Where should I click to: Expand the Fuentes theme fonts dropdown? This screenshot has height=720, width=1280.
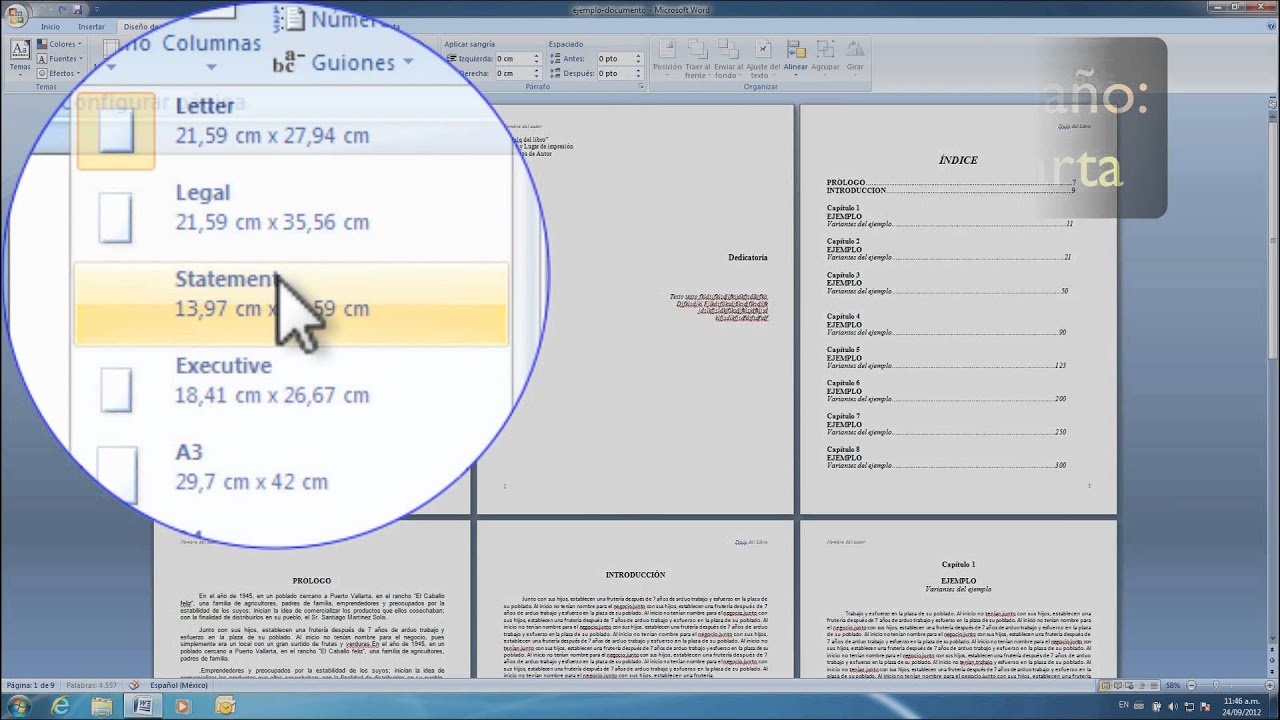[62, 58]
